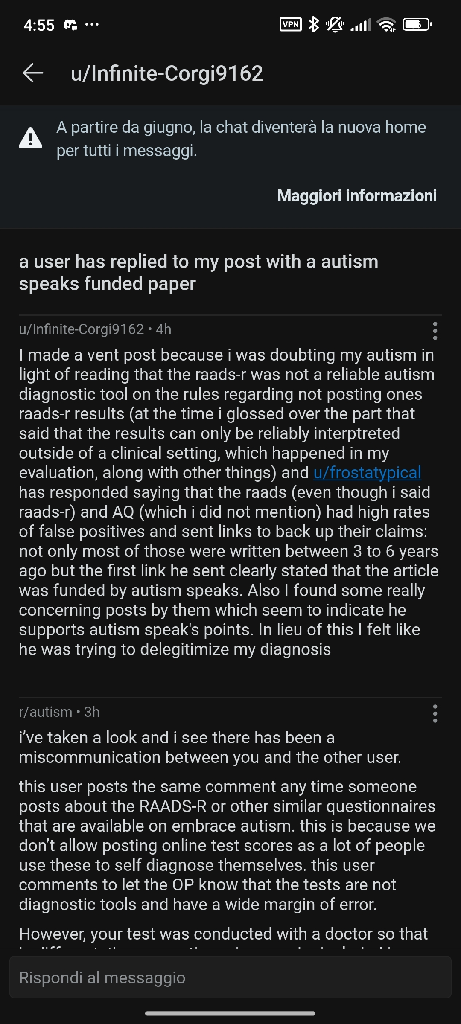Tap the back arrow icon
The image size is (461, 1024).
click(33, 73)
